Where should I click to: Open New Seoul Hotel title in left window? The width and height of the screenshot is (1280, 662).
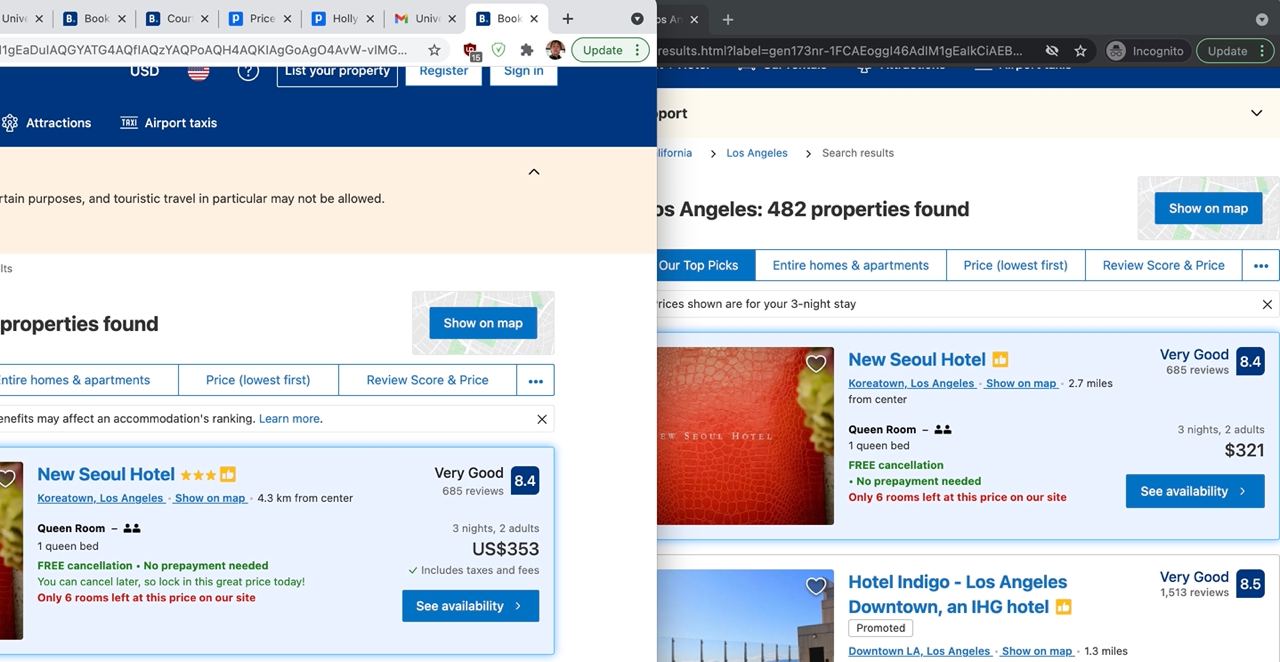tap(106, 474)
